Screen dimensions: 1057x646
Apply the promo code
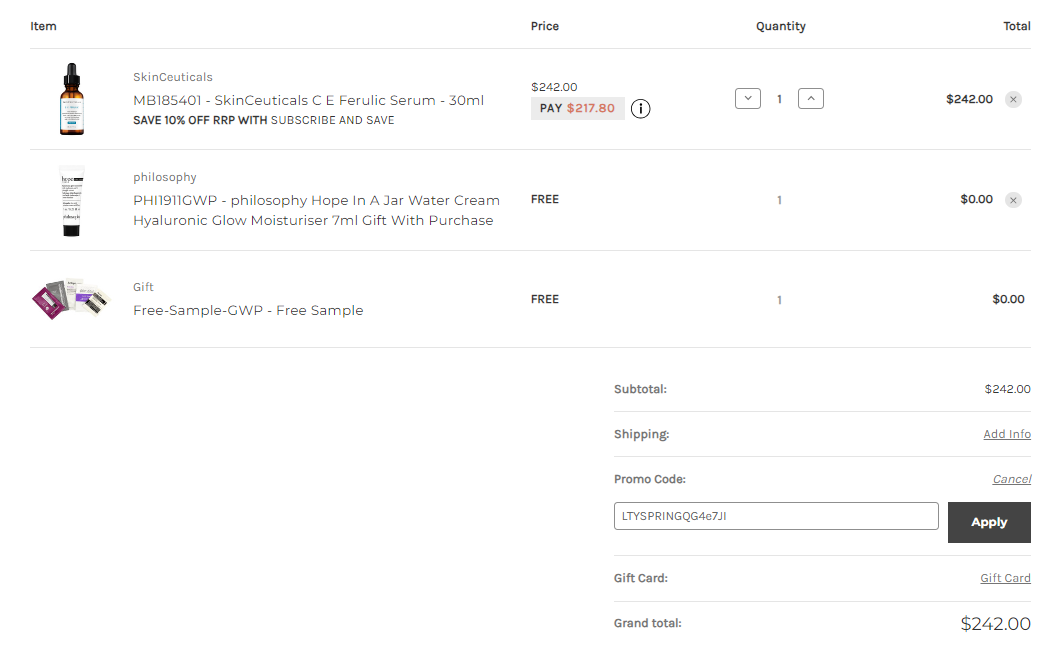pos(989,522)
